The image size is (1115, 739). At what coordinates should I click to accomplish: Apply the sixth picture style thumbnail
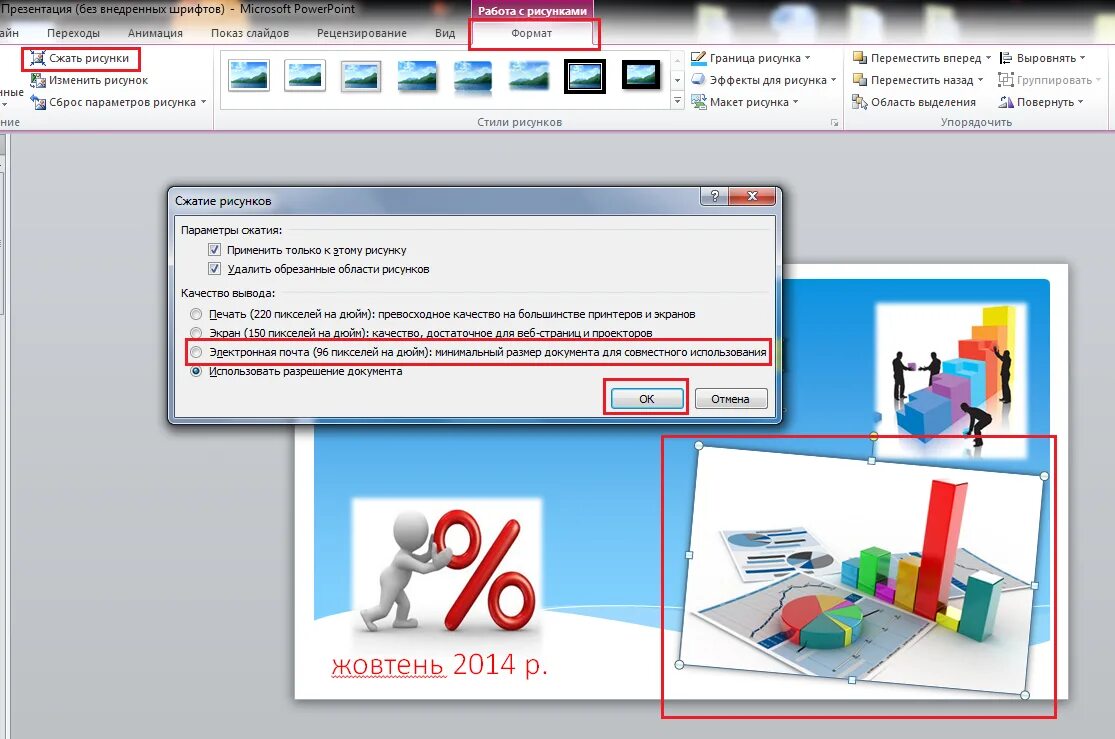coord(529,75)
